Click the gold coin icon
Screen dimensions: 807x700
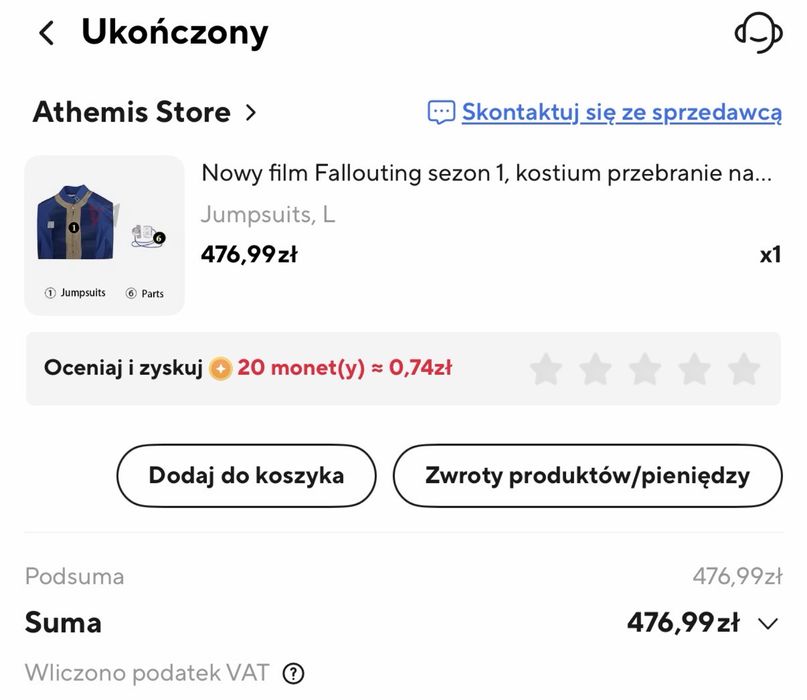(x=221, y=368)
